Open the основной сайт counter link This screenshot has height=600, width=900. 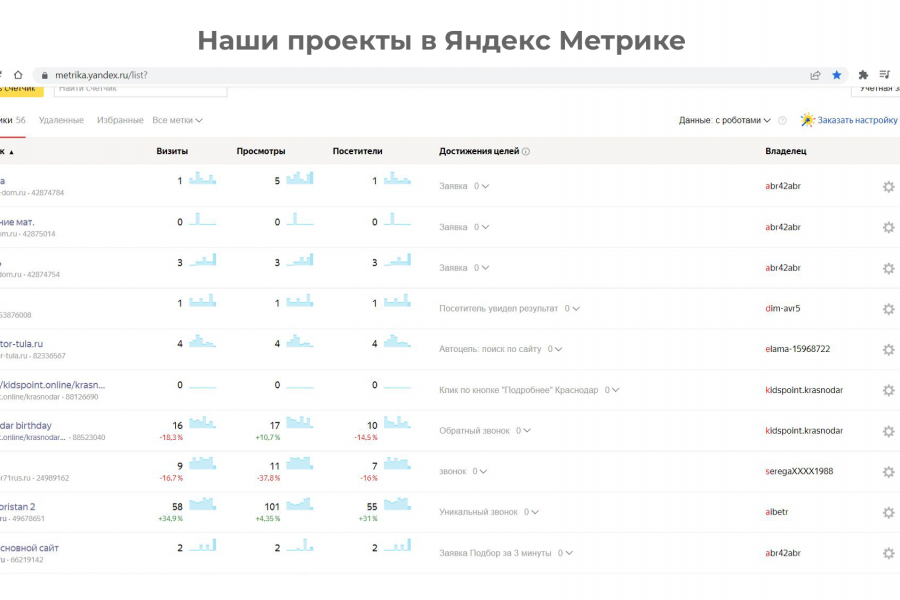pyautogui.click(x=29, y=548)
